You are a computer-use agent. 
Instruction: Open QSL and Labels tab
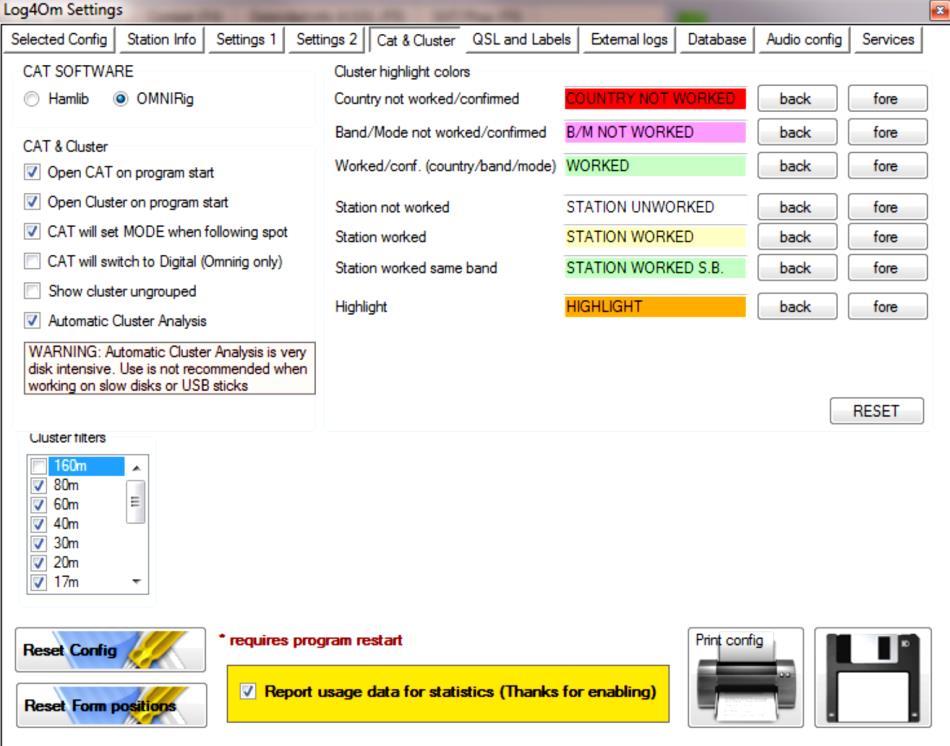click(x=521, y=39)
